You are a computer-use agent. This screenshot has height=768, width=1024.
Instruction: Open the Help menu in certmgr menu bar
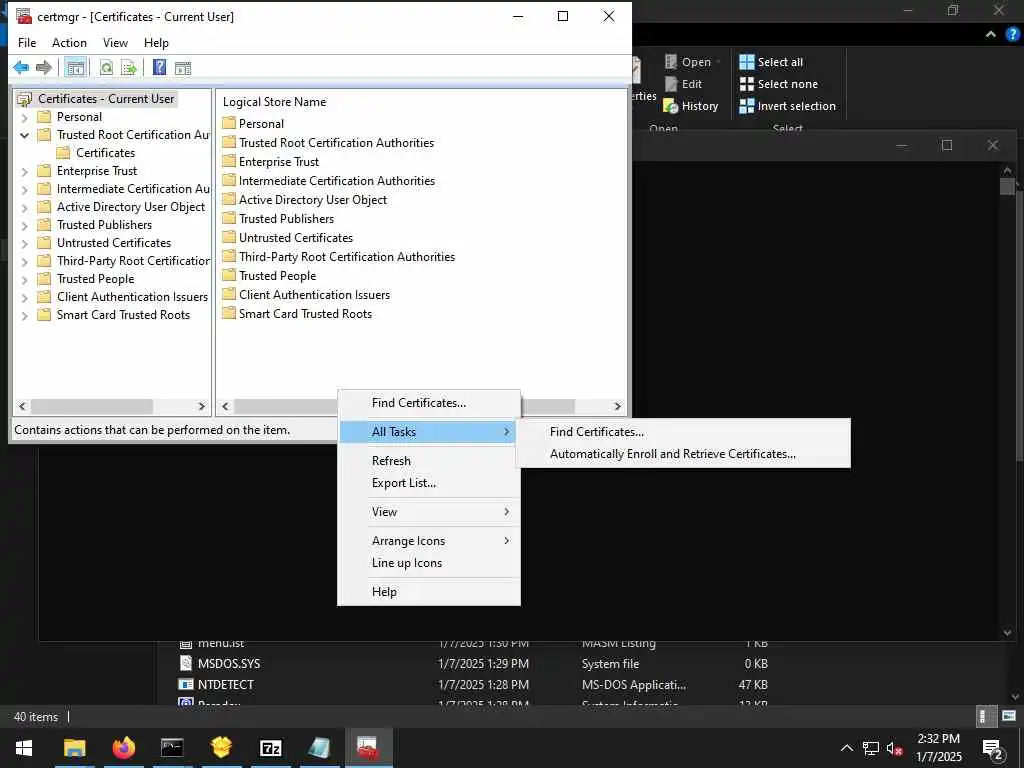coord(156,42)
